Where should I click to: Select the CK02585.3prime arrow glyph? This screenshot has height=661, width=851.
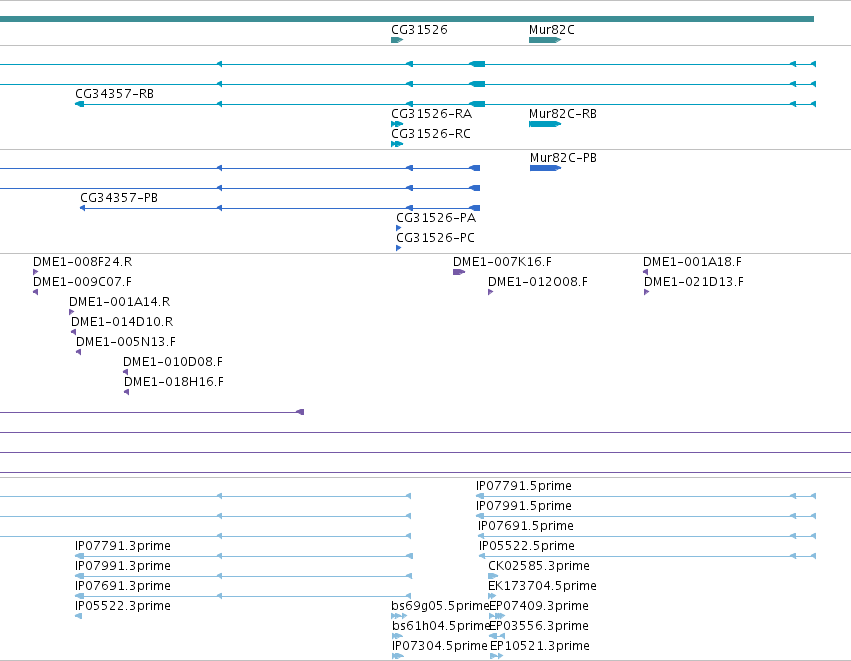(x=493, y=576)
